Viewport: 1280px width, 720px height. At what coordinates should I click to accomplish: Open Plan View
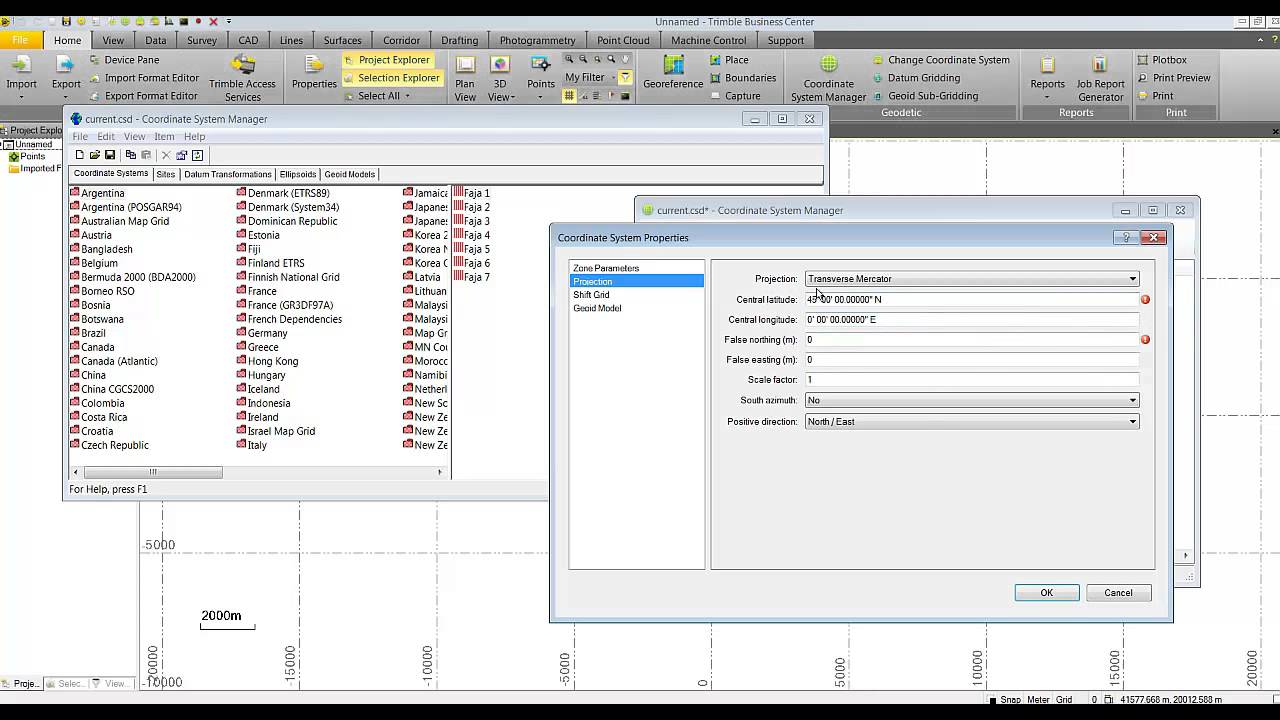click(x=465, y=78)
